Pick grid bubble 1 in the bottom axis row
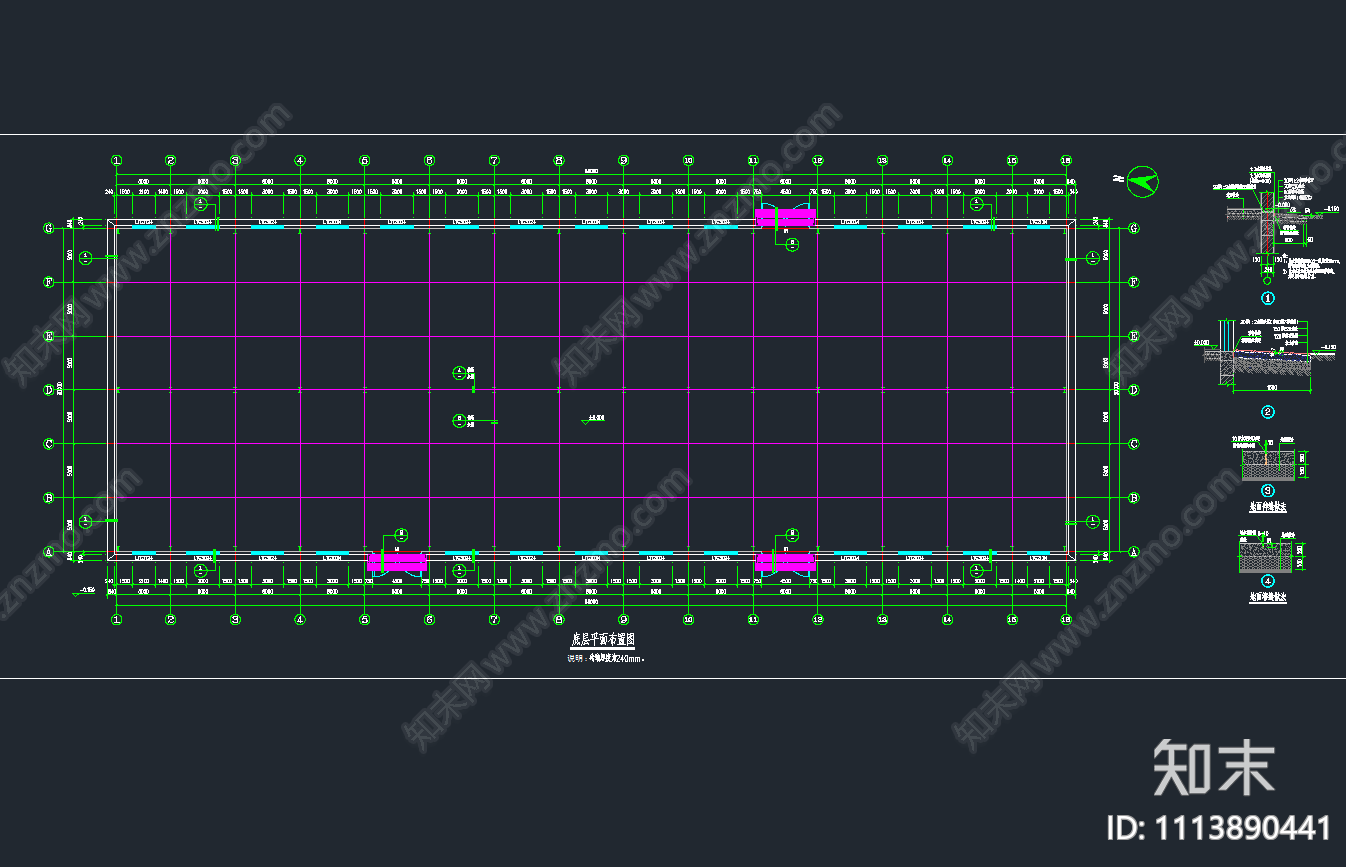 coord(116,620)
